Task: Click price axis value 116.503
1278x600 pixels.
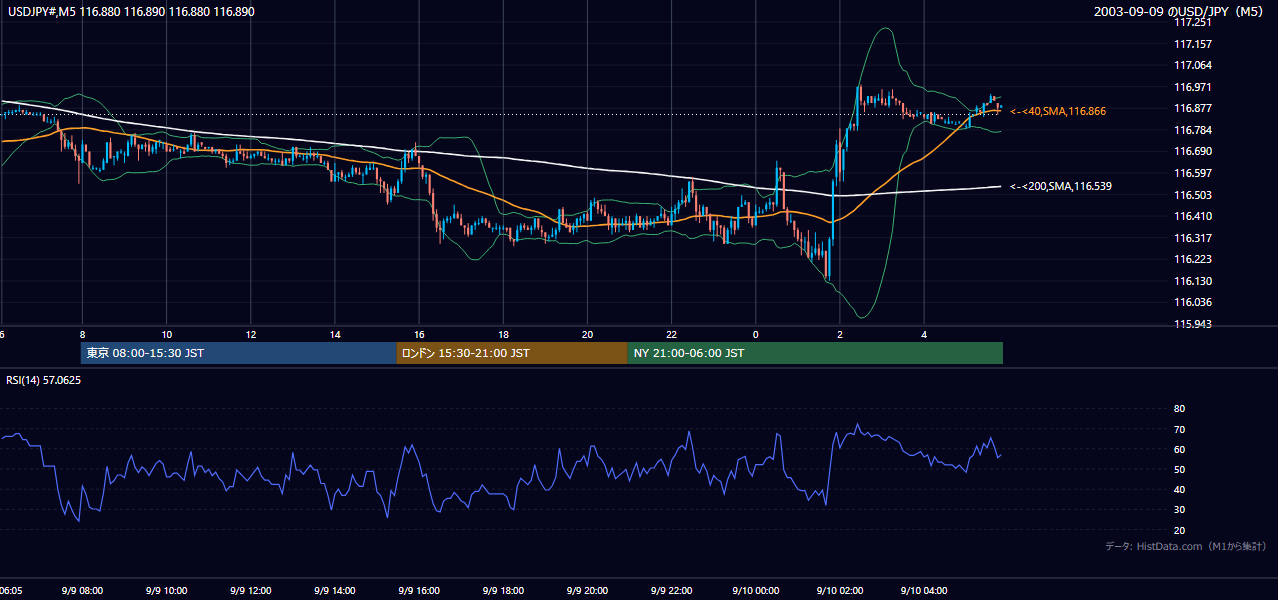Action: [x=1192, y=195]
